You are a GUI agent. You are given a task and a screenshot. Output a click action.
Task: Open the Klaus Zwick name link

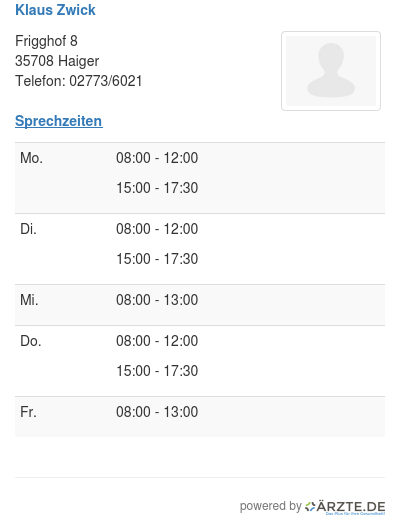coord(55,10)
